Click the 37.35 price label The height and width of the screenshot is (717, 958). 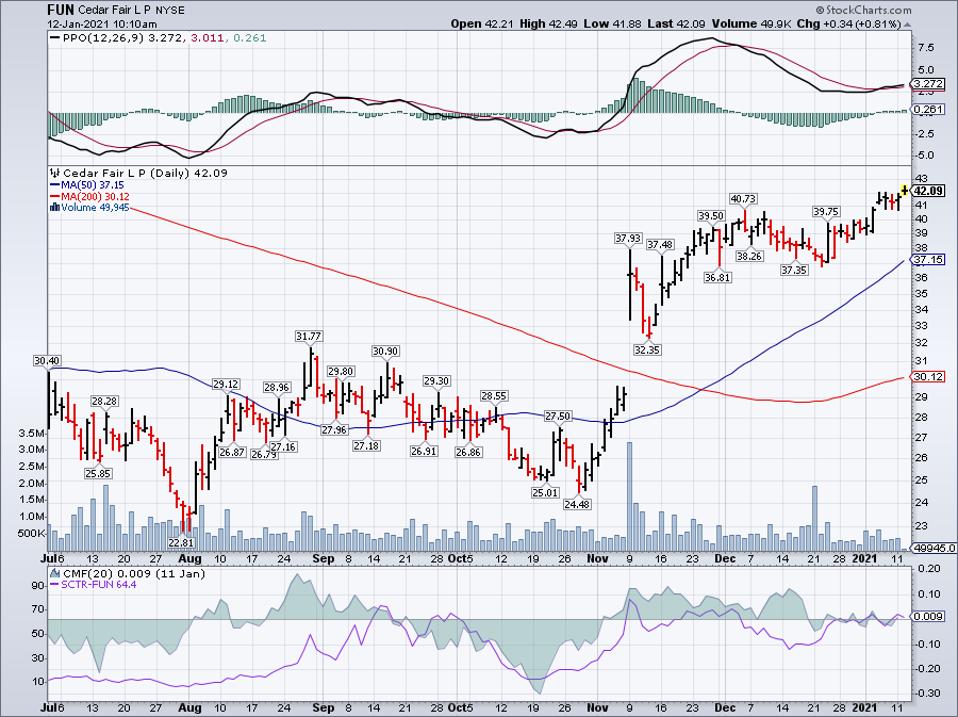click(x=794, y=270)
